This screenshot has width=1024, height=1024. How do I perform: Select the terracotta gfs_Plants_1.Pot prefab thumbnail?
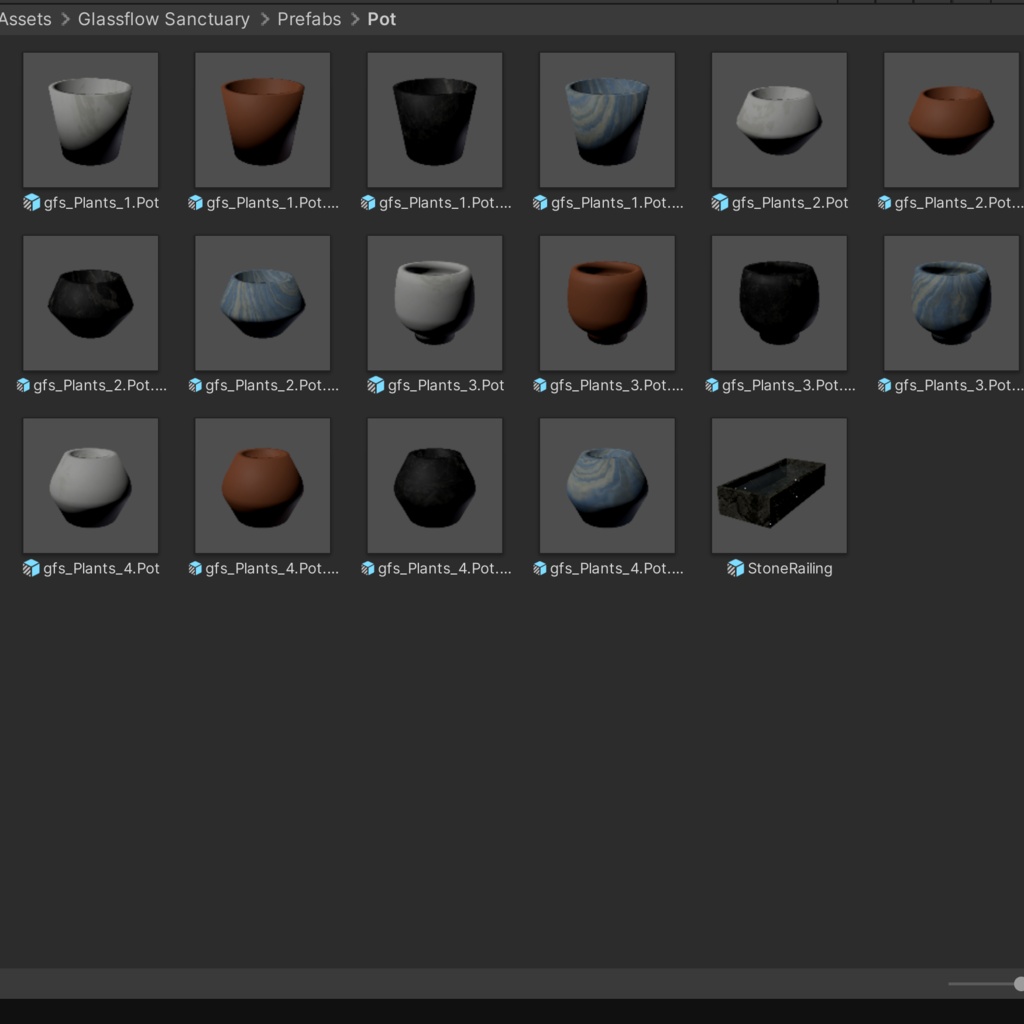(x=263, y=120)
